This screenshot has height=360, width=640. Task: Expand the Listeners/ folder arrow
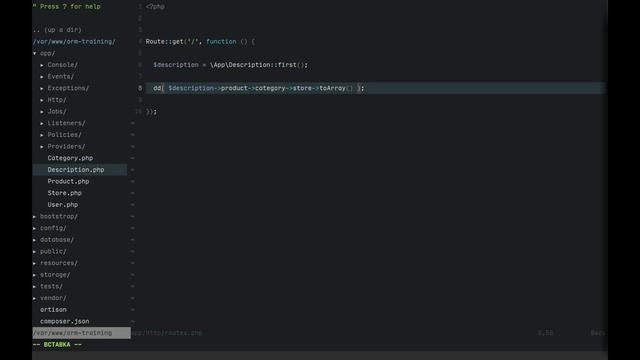coord(42,123)
